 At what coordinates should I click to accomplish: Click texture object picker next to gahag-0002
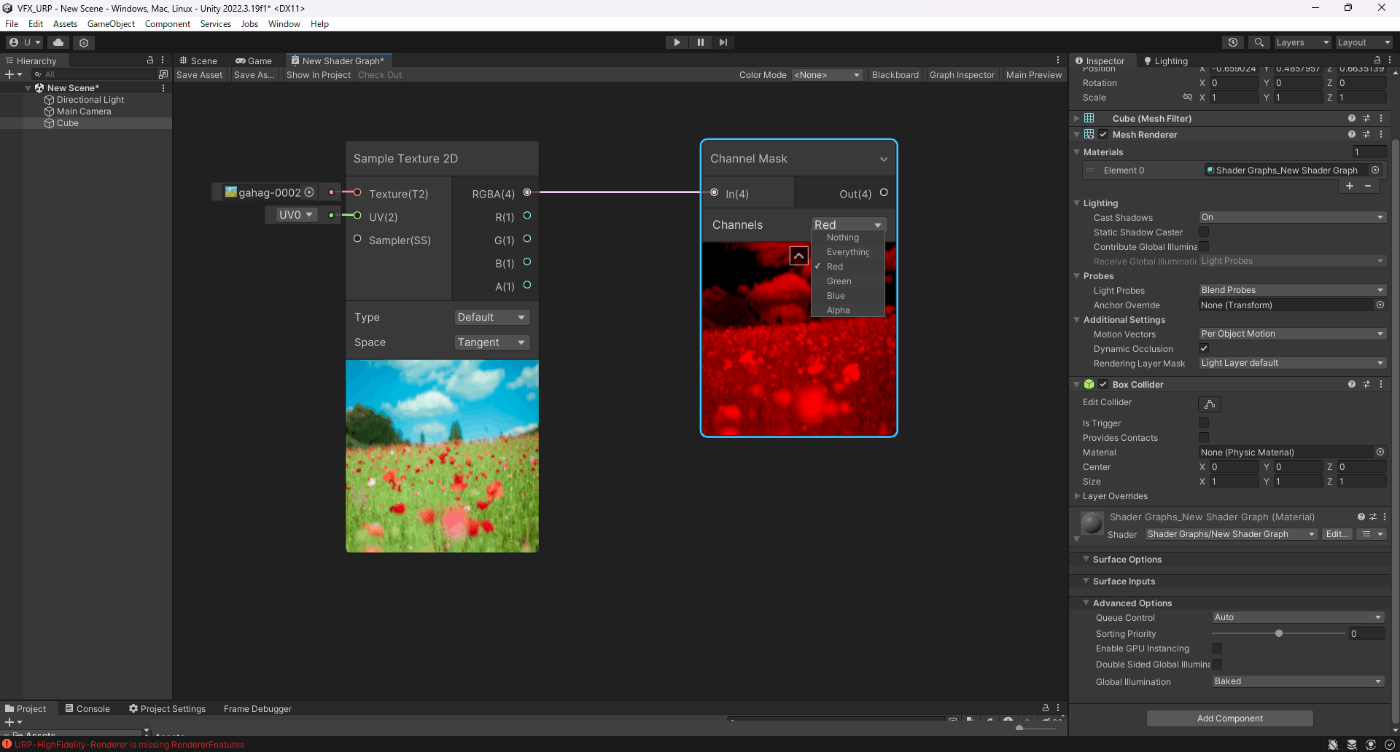pos(309,192)
